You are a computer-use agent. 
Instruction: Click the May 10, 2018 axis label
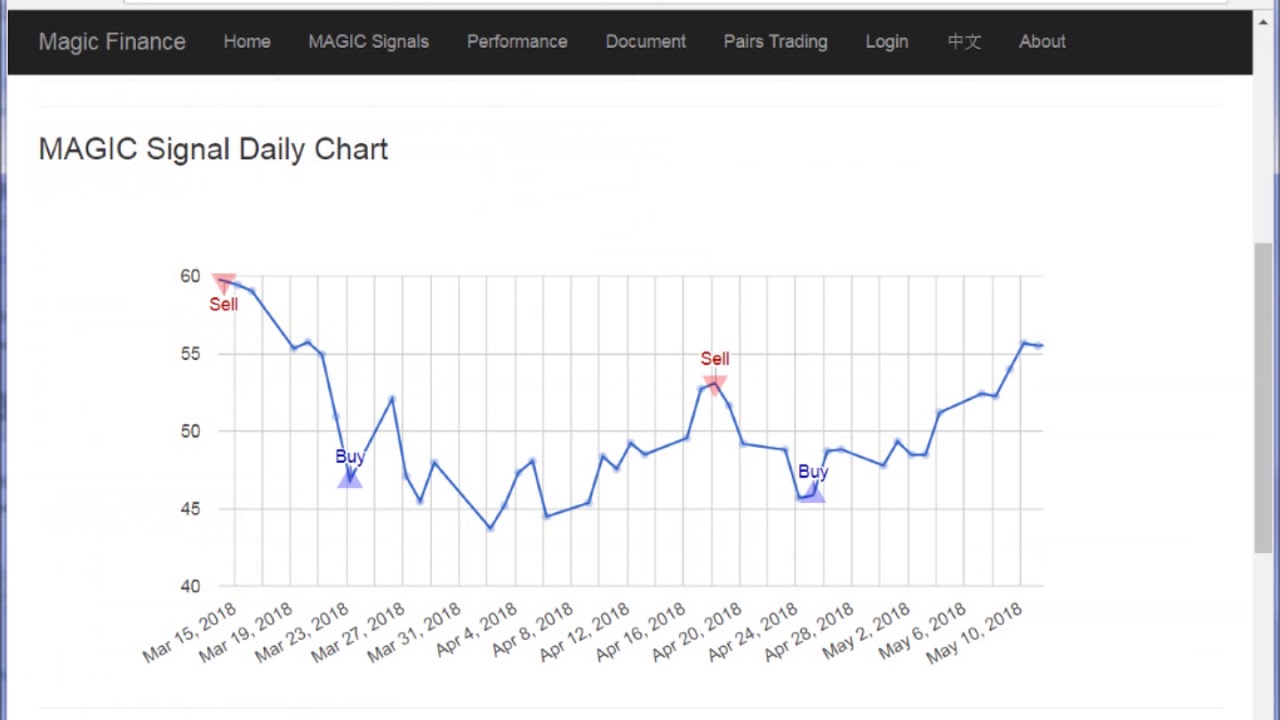[x=975, y=633]
